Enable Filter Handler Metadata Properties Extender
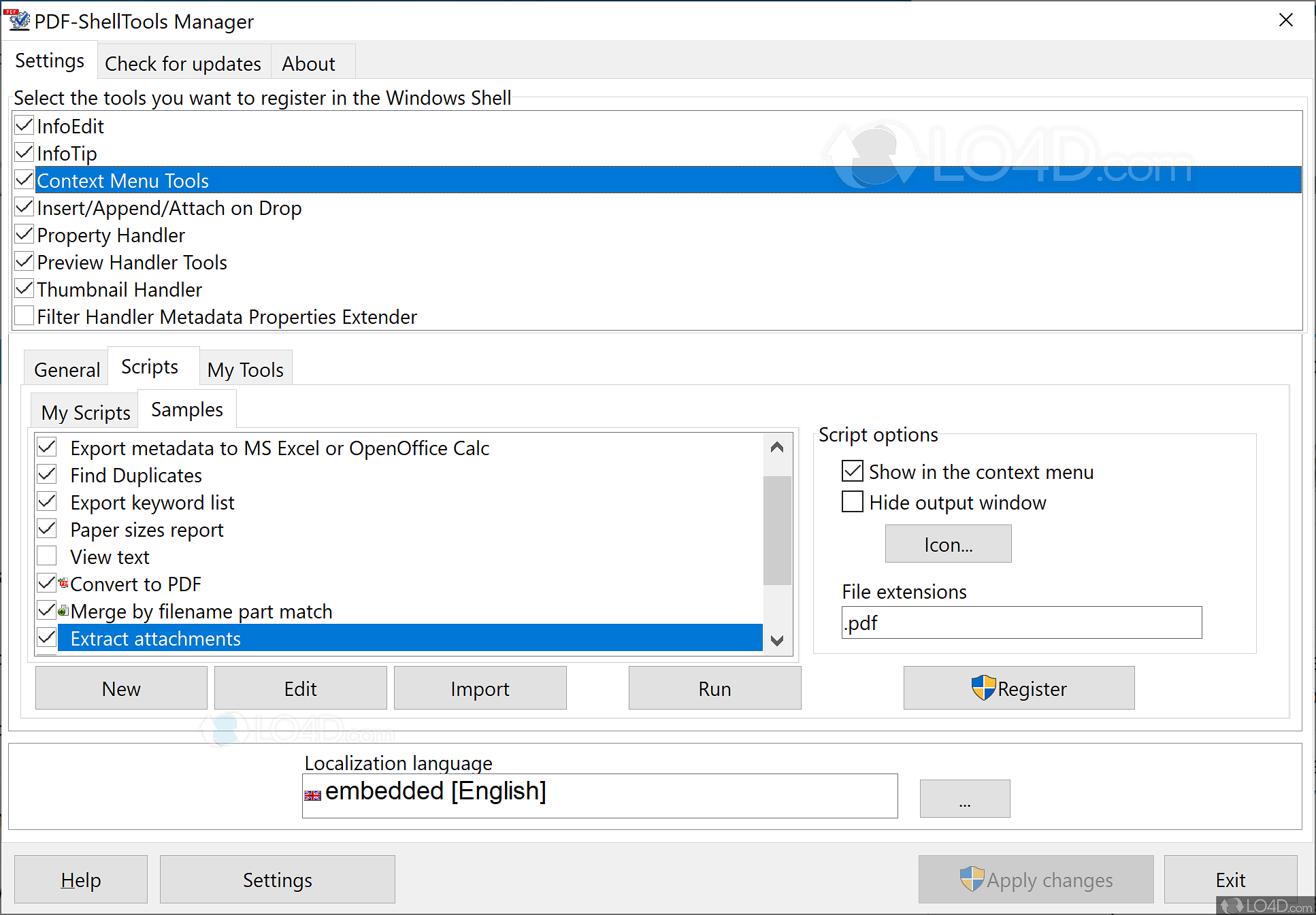This screenshot has width=1316, height=915. pos(24,315)
